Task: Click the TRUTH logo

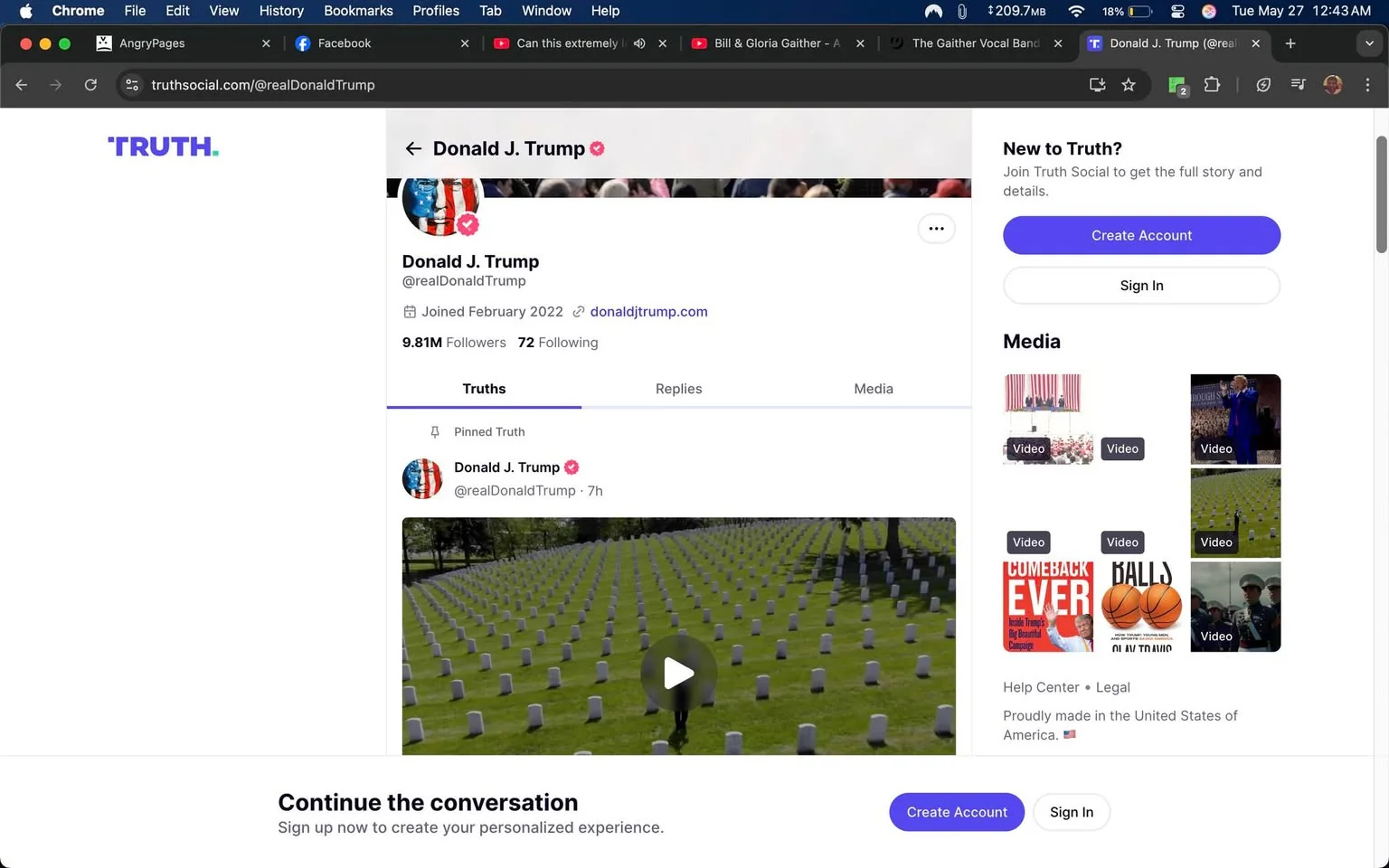Action: pyautogui.click(x=164, y=146)
